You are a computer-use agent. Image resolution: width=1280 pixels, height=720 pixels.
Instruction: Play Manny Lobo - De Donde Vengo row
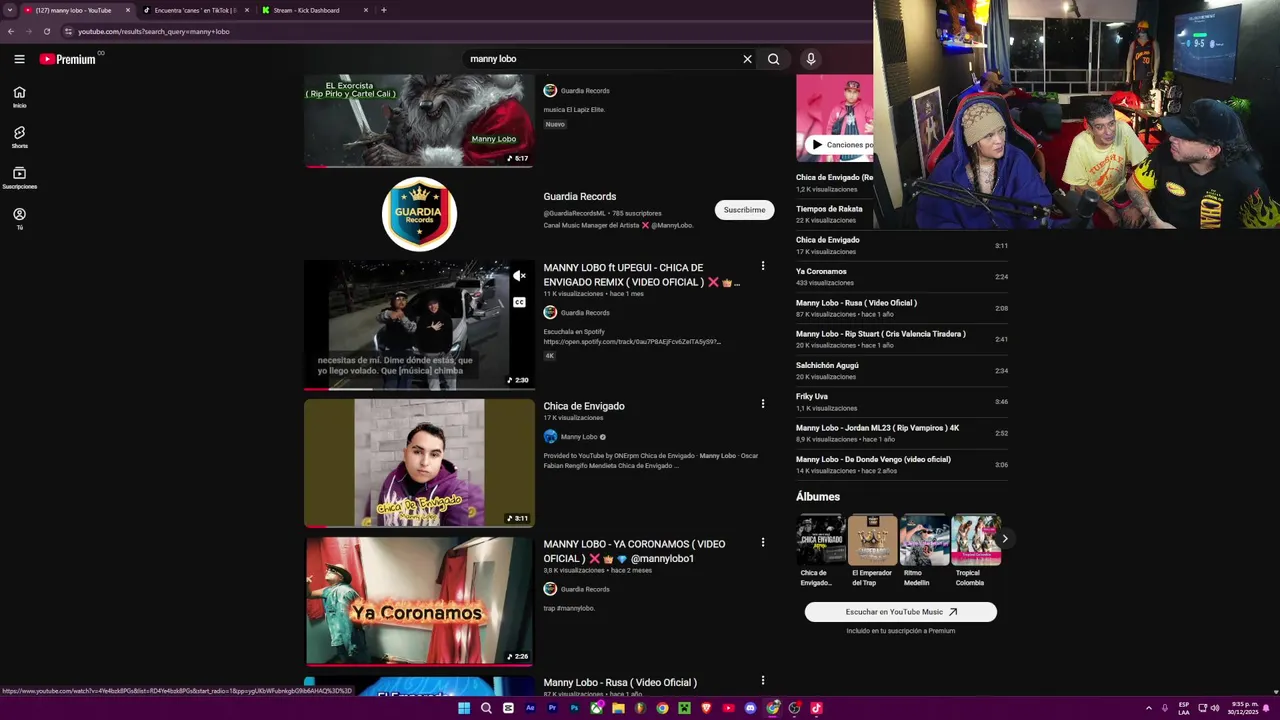coord(902,465)
